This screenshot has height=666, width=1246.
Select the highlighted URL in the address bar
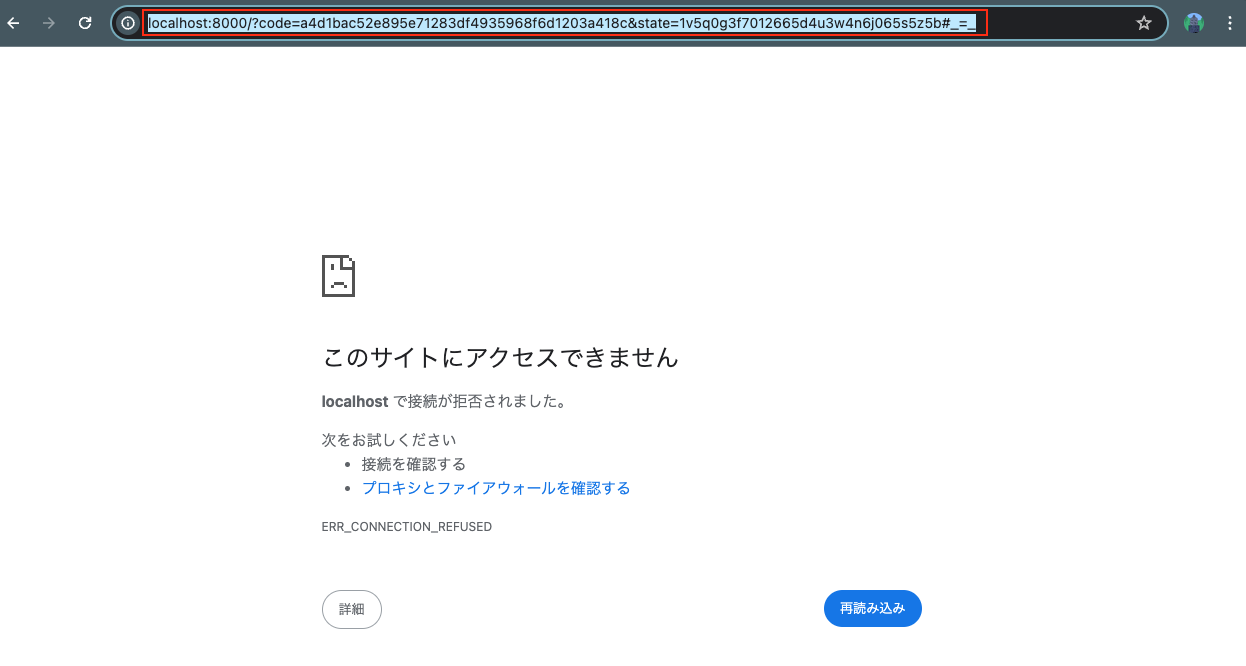560,22
